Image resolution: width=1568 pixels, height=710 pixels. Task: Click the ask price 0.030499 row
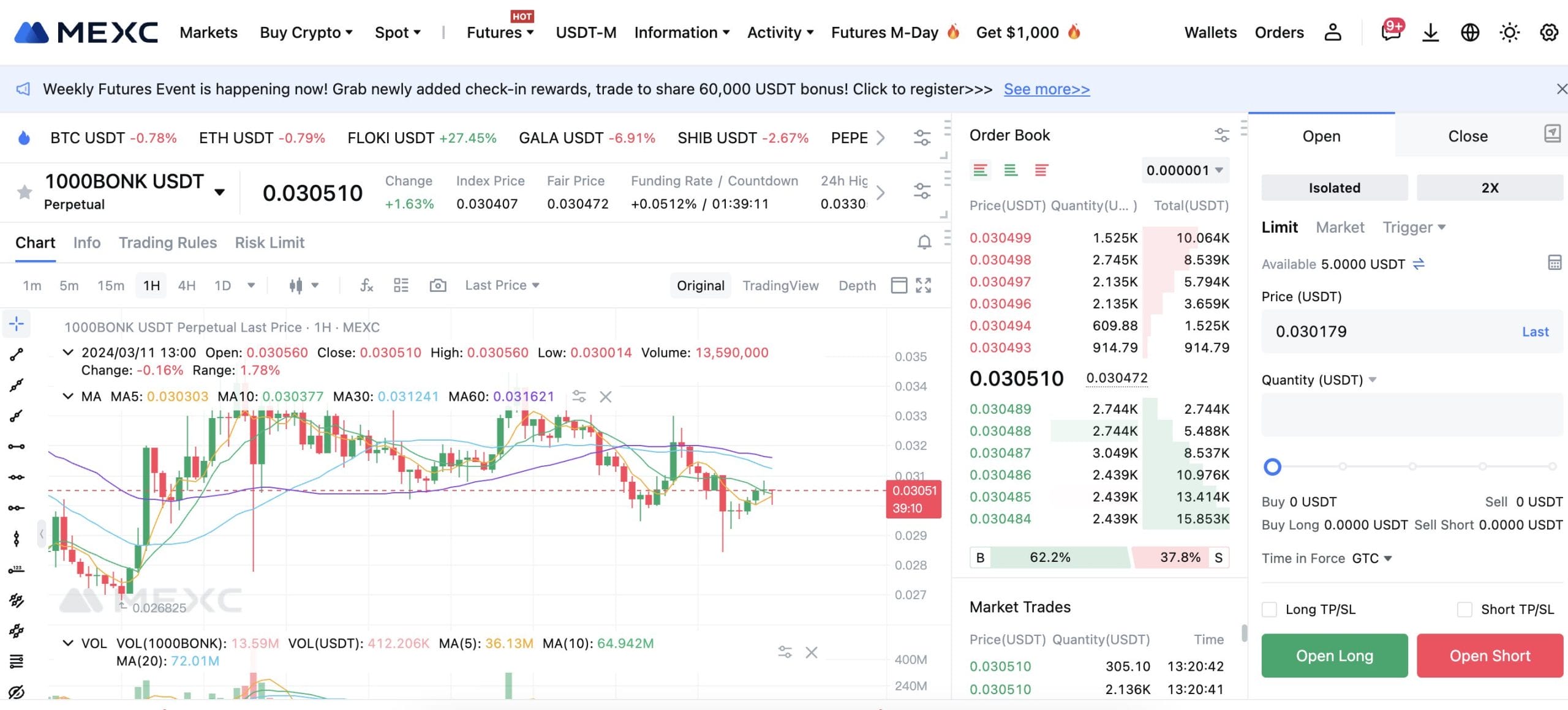[x=1099, y=238]
